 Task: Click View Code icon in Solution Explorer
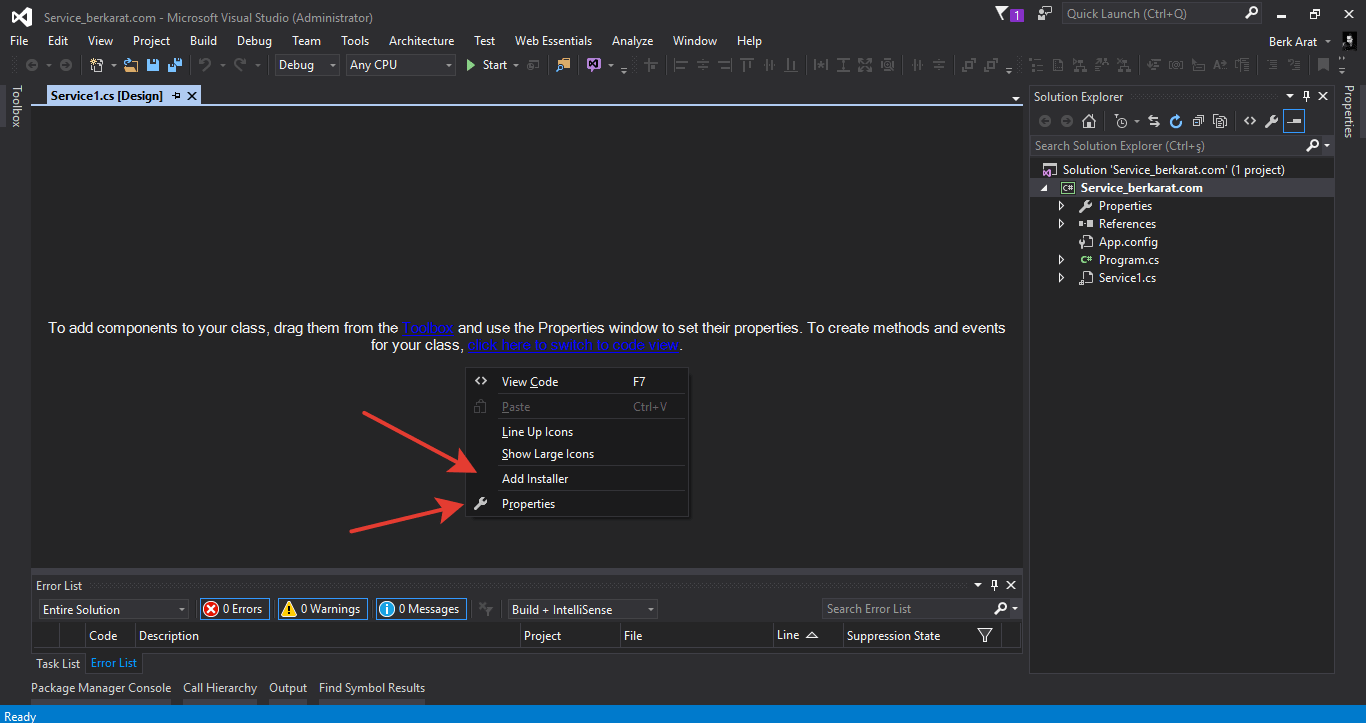[x=1250, y=121]
